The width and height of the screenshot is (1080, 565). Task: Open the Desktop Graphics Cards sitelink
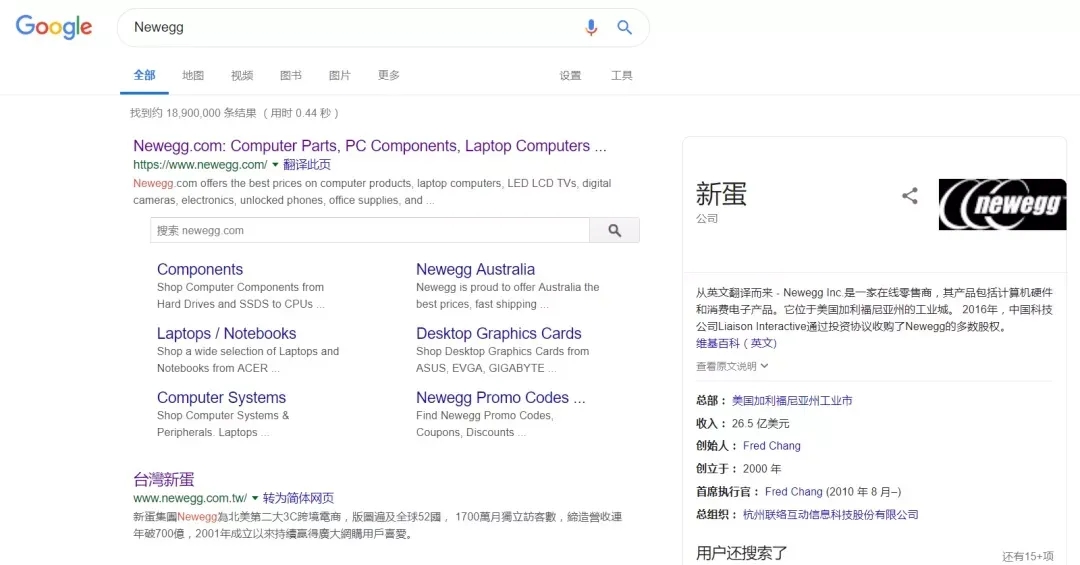(x=499, y=333)
